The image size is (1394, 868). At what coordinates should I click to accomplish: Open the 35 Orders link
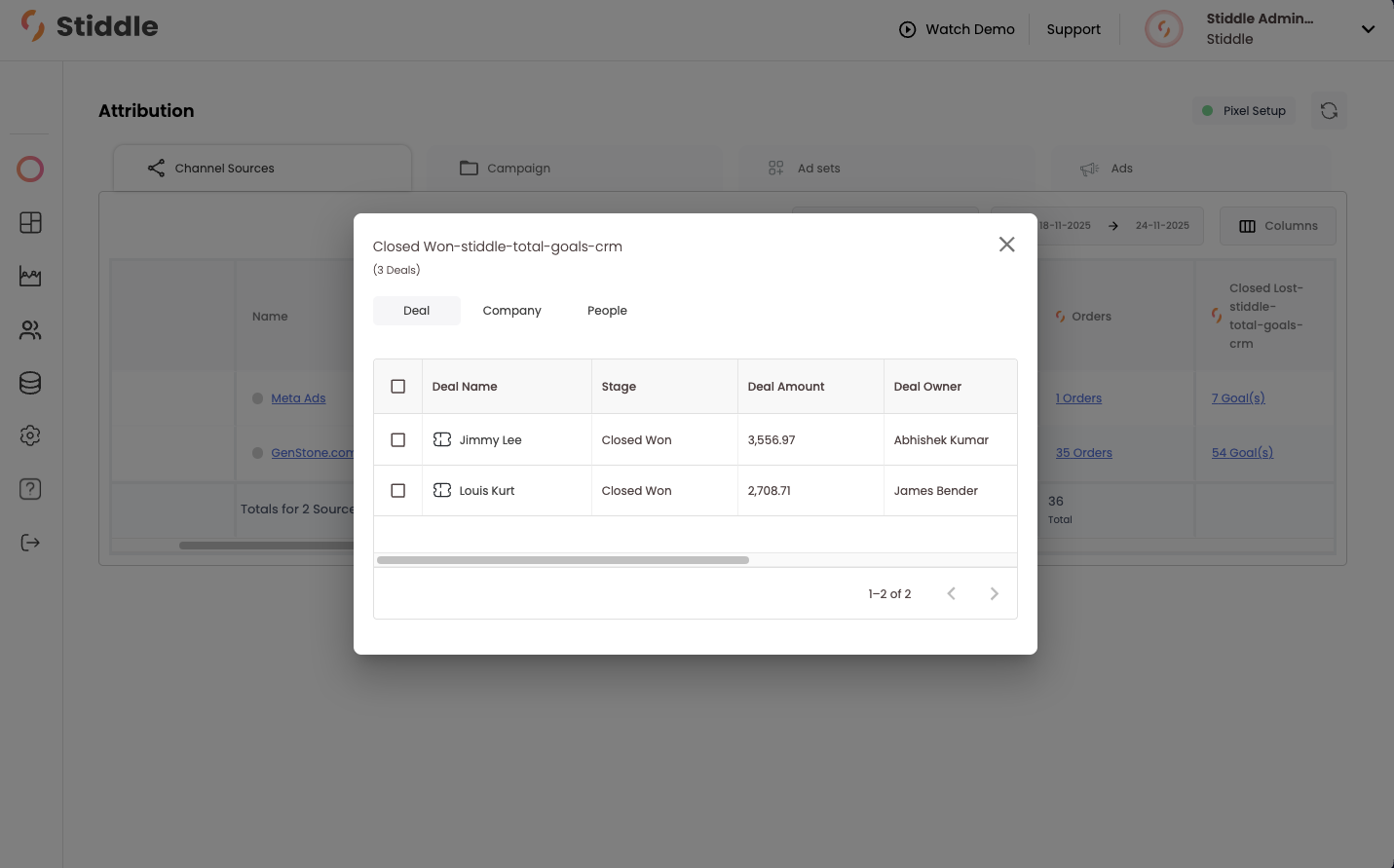[x=1083, y=453]
